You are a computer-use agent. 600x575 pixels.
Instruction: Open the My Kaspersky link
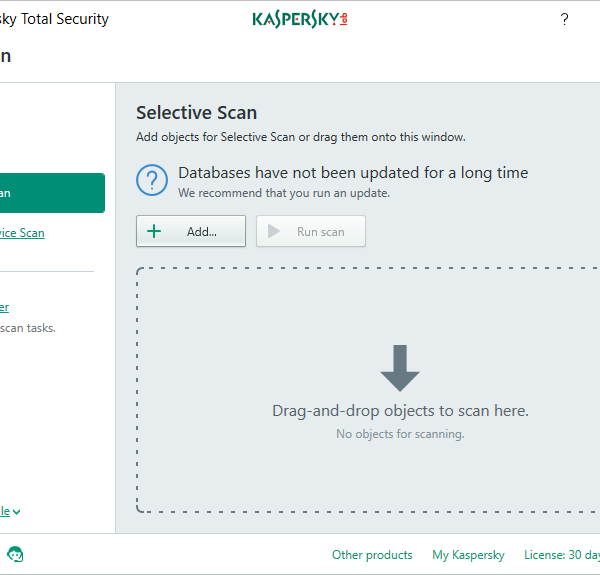468,555
